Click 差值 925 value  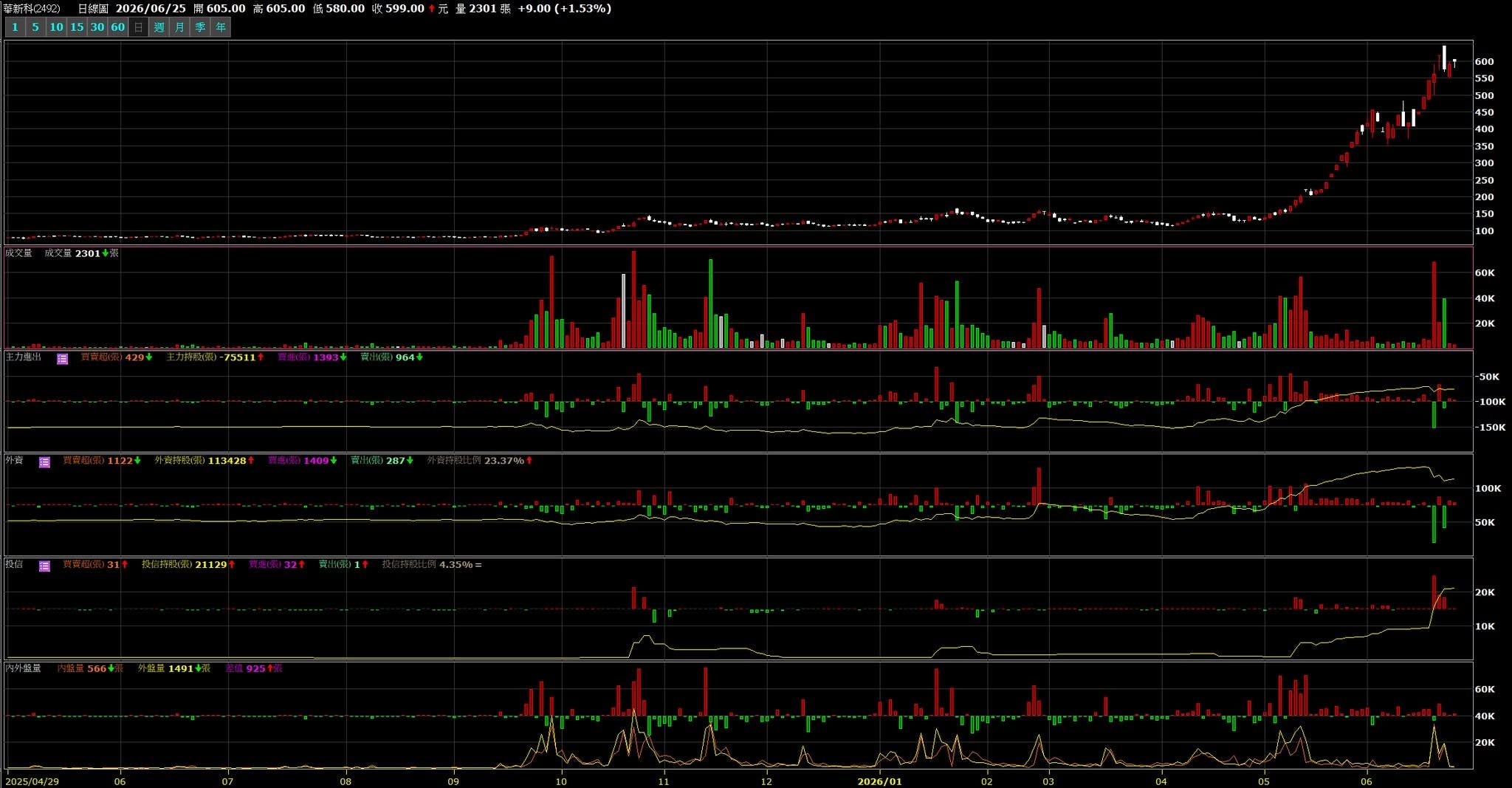coord(254,669)
